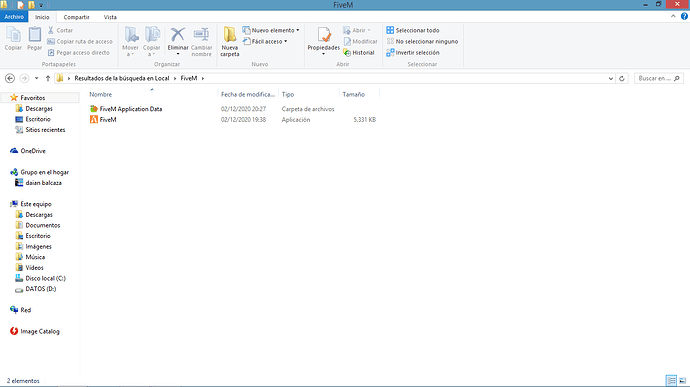This screenshot has height=387, width=690.
Task: Click the Eliminar delete icon in ribbon
Action: 178,34
